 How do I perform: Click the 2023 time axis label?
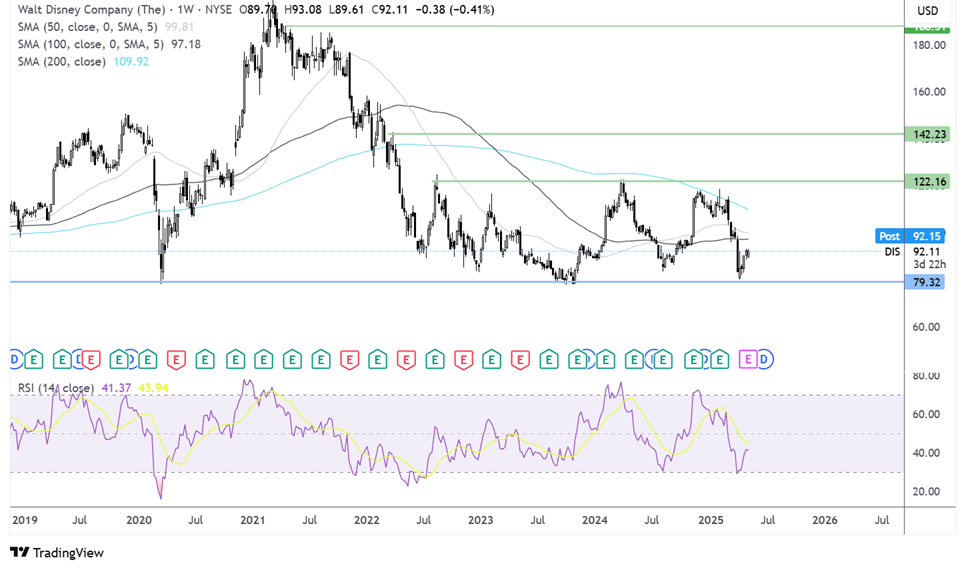click(480, 520)
